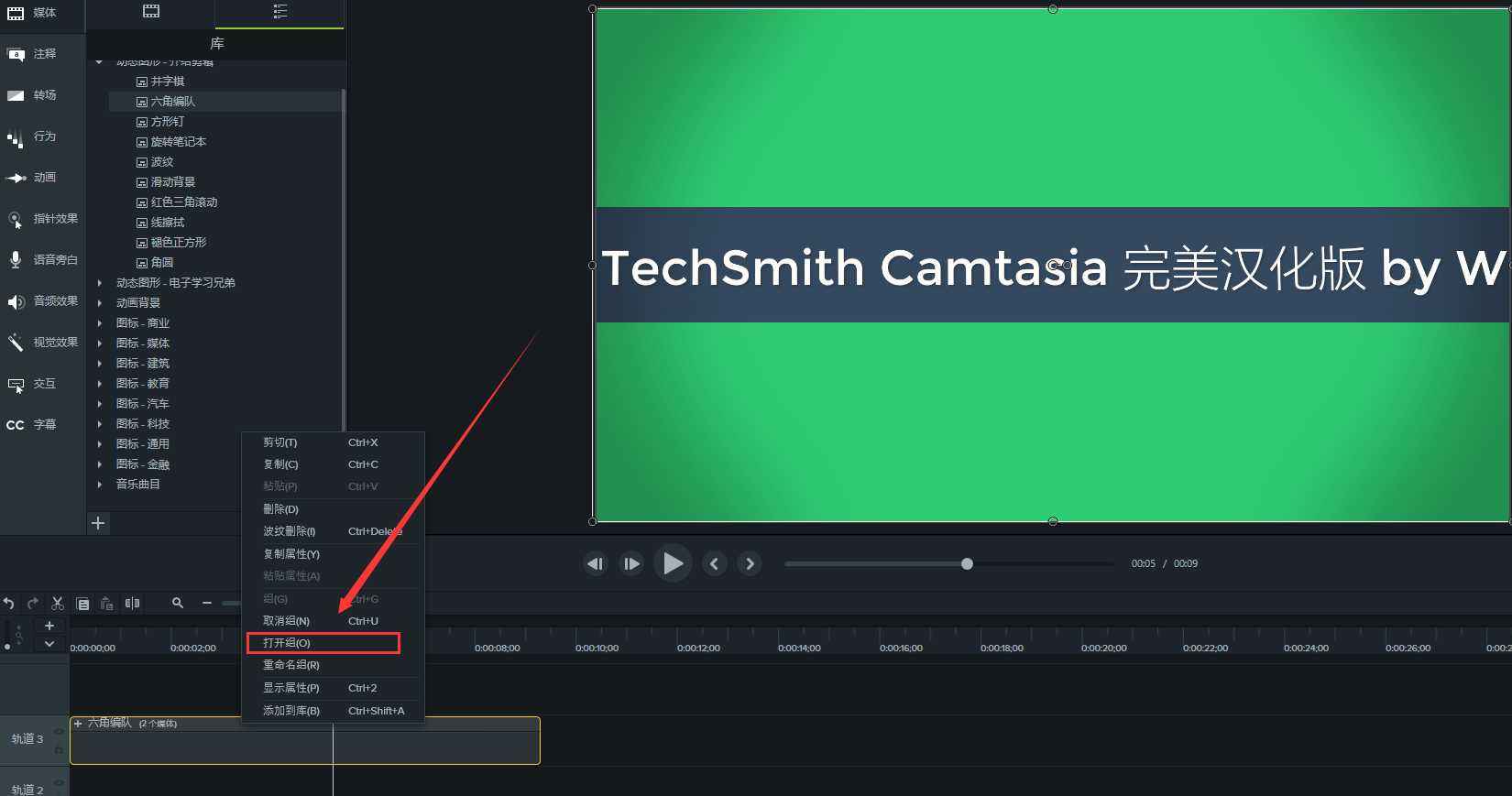This screenshot has height=796, width=1512.
Task: Click the Split icon in timeline toolbar
Action: click(132, 603)
